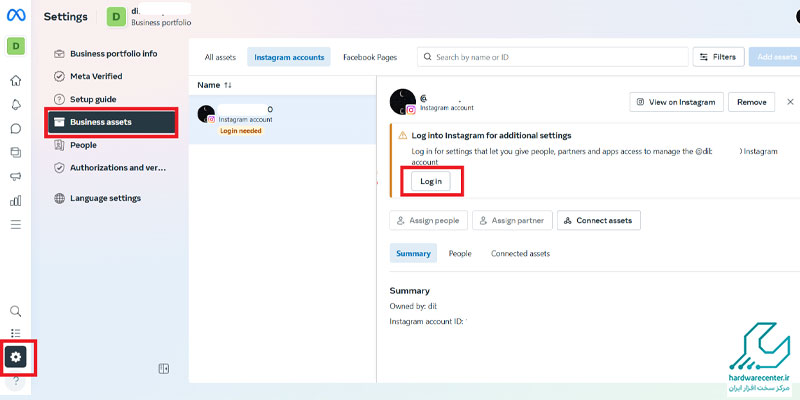Click the search magnifier icon in rail
This screenshot has width=800, height=400.
tap(16, 311)
